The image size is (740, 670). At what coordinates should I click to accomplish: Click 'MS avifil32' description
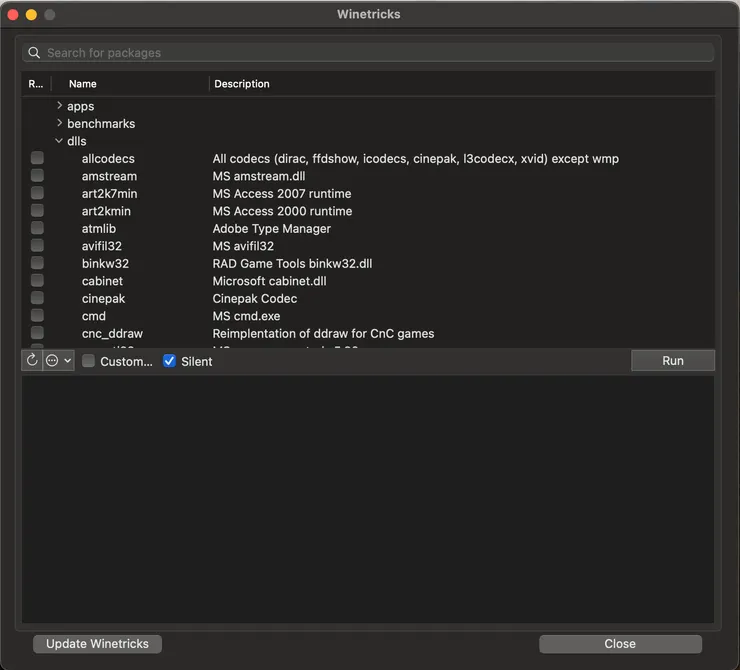(x=243, y=246)
